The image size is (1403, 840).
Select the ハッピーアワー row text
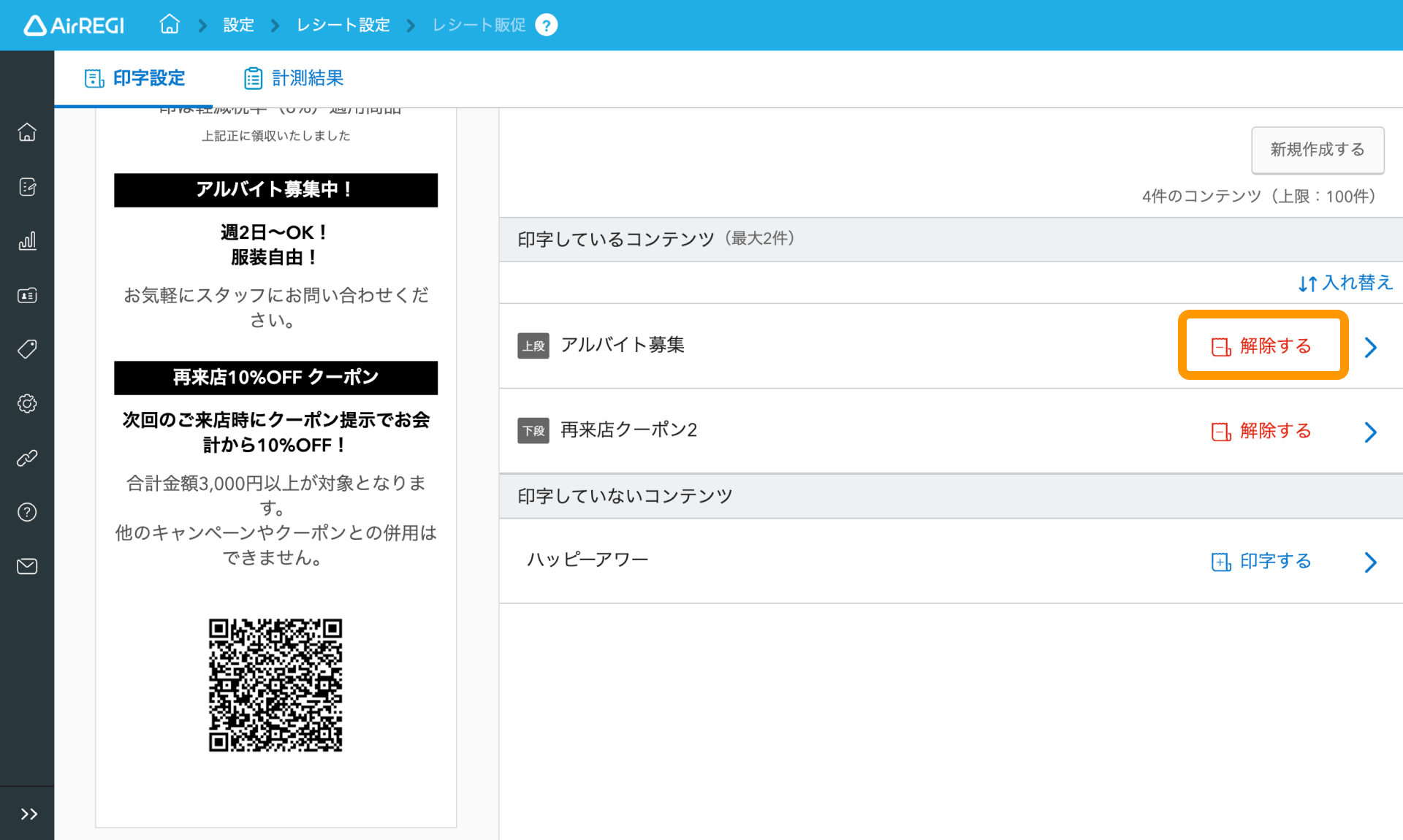pos(588,560)
